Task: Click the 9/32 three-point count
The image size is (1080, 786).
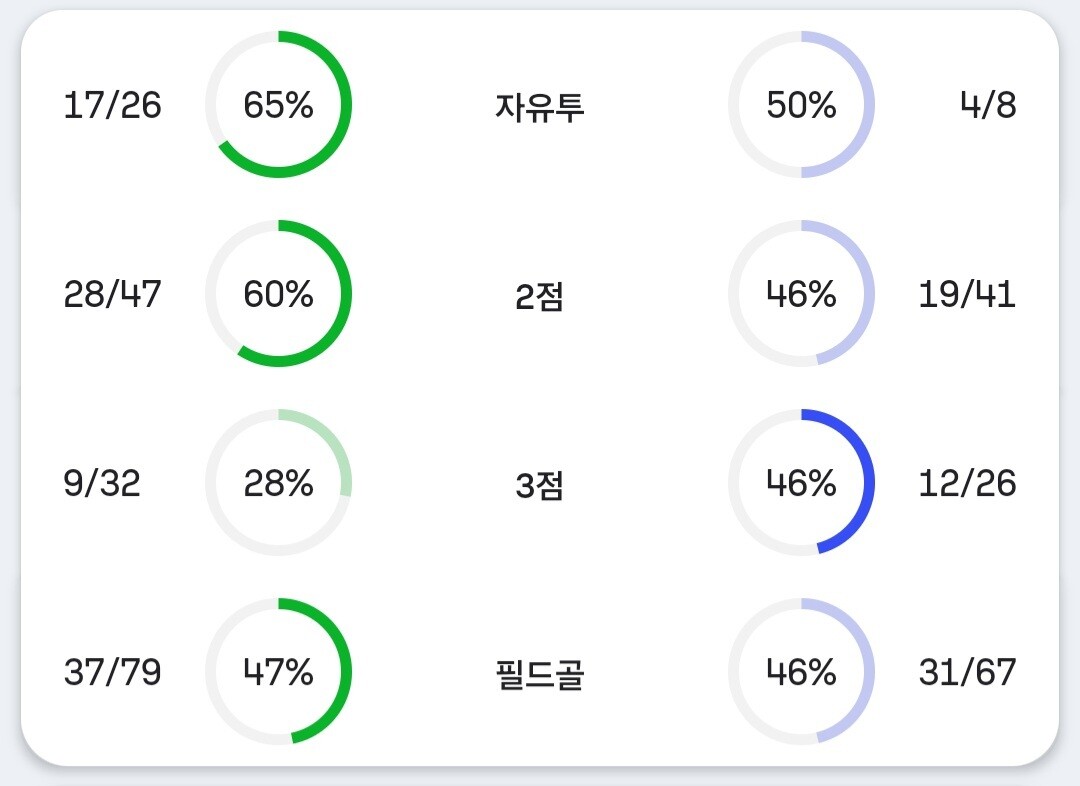Action: (x=102, y=483)
